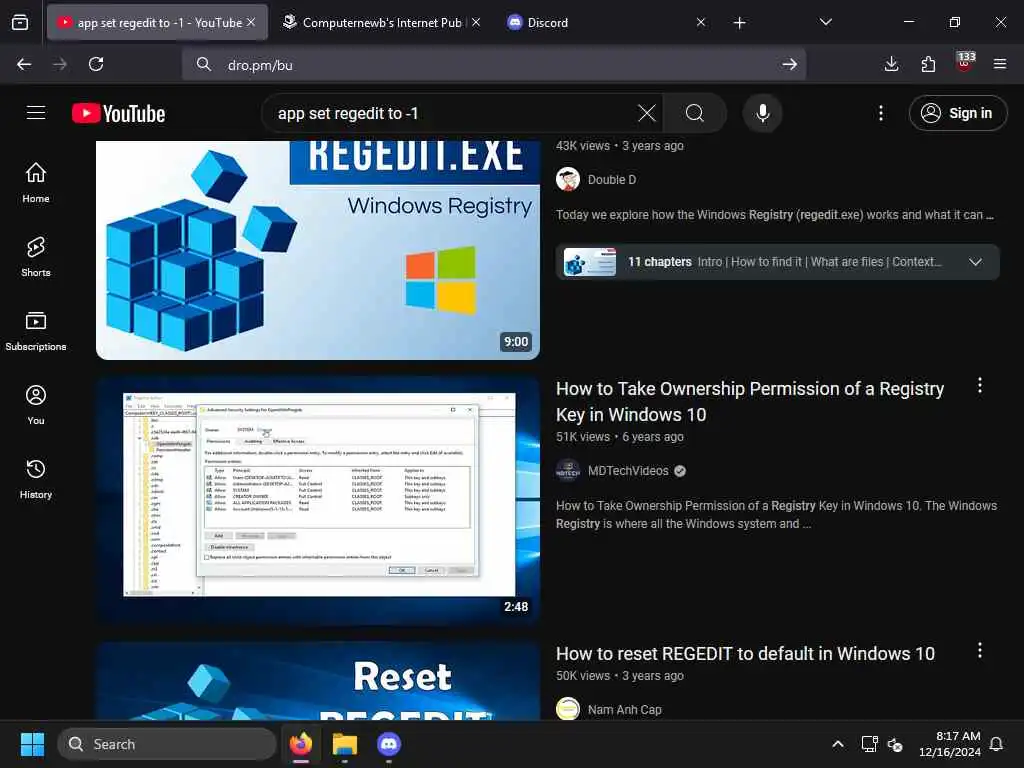The width and height of the screenshot is (1024, 768).
Task: Run search with the magnifier button
Action: (695, 113)
